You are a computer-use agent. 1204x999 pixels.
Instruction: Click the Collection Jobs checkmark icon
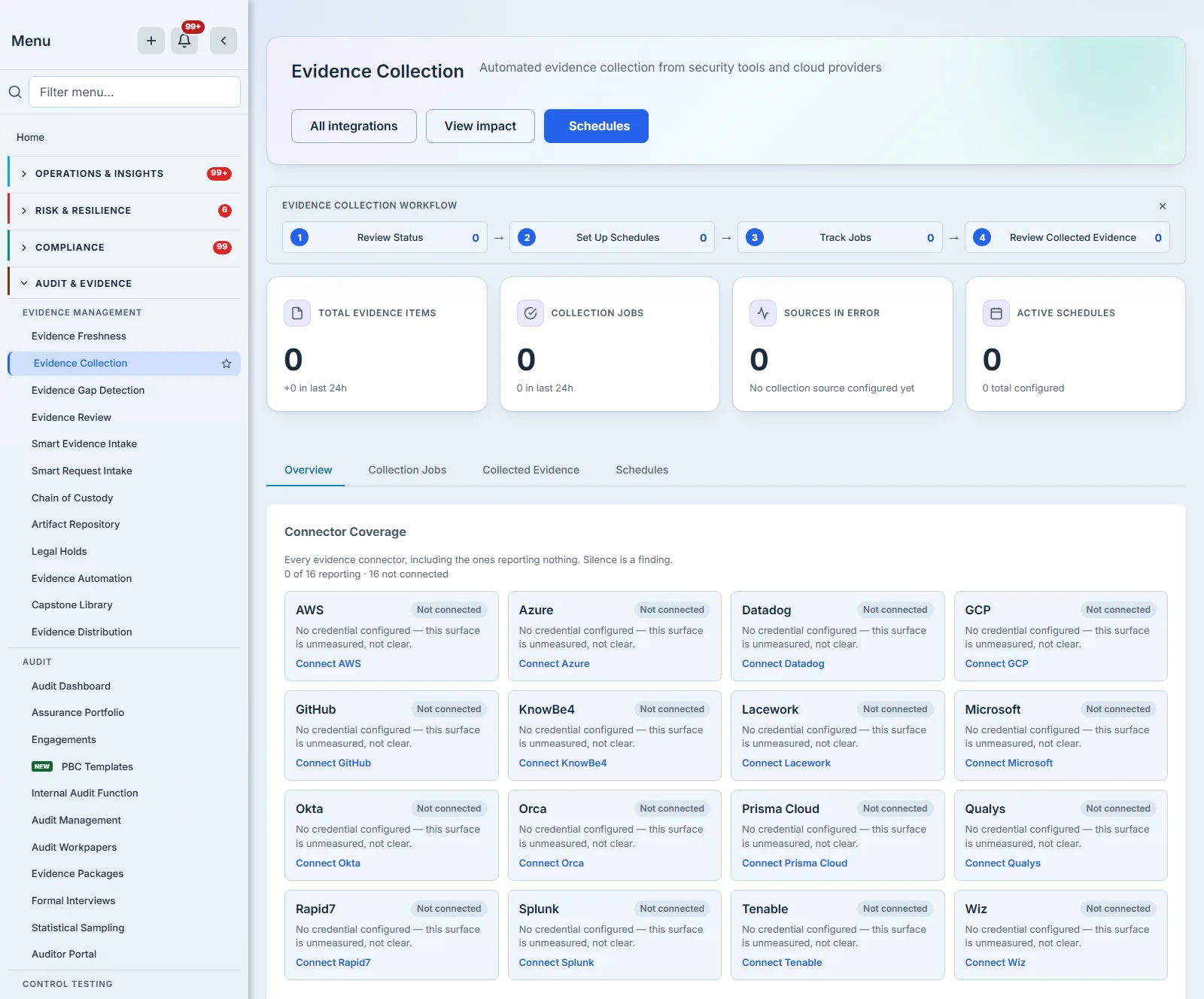click(x=531, y=313)
